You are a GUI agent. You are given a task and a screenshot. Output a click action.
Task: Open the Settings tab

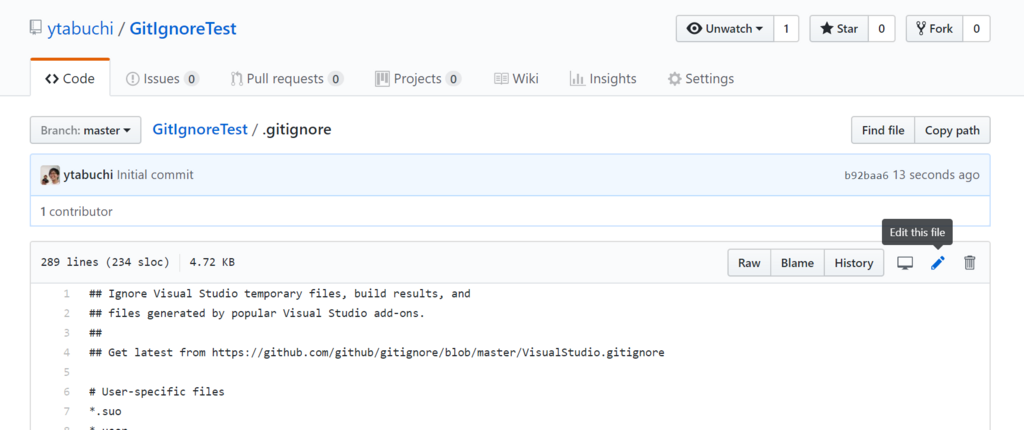pyautogui.click(x=700, y=78)
